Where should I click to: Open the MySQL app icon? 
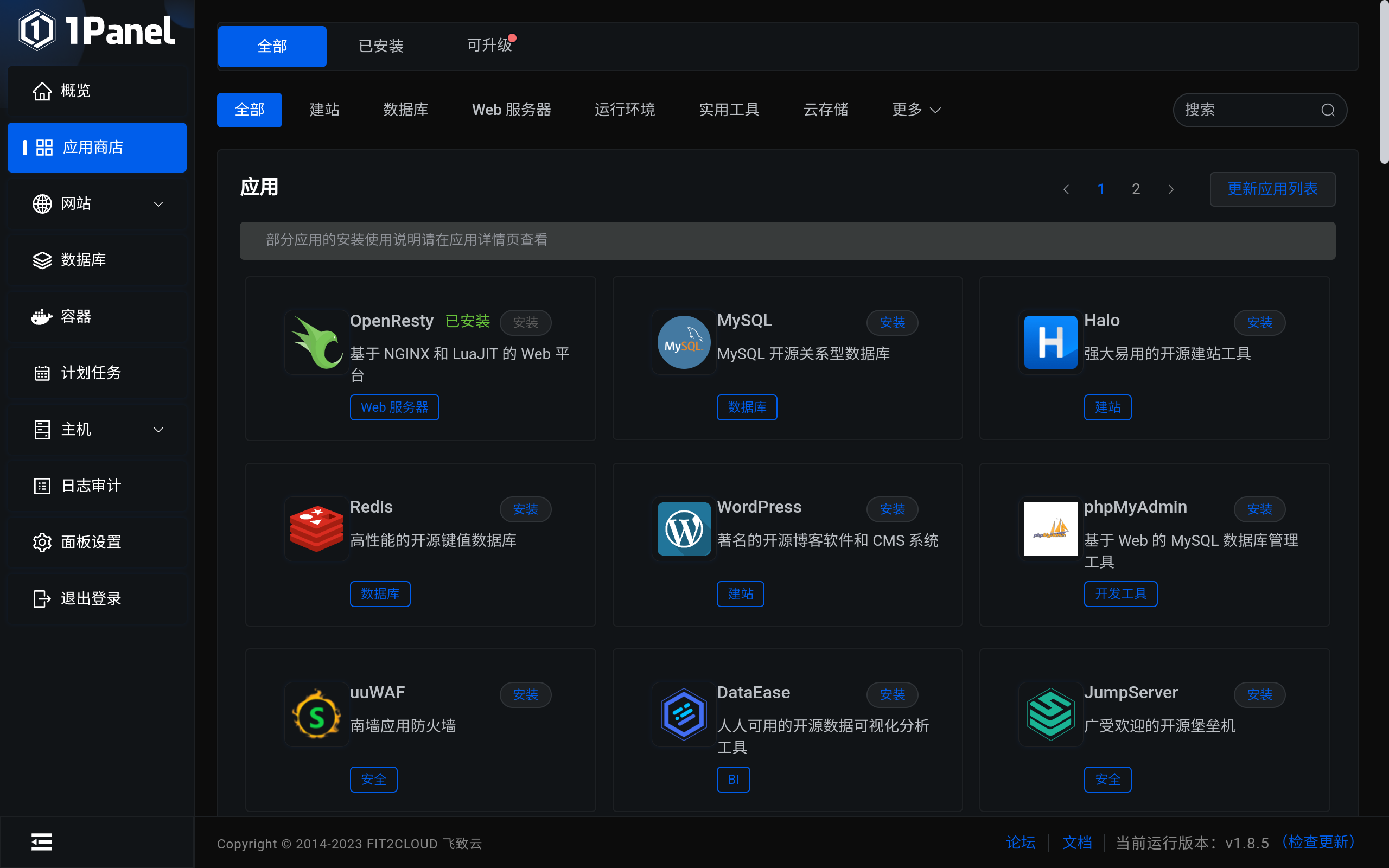684,343
